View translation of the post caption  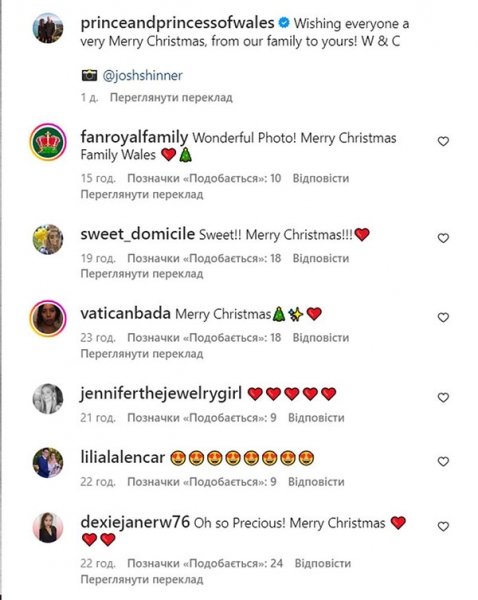click(171, 98)
